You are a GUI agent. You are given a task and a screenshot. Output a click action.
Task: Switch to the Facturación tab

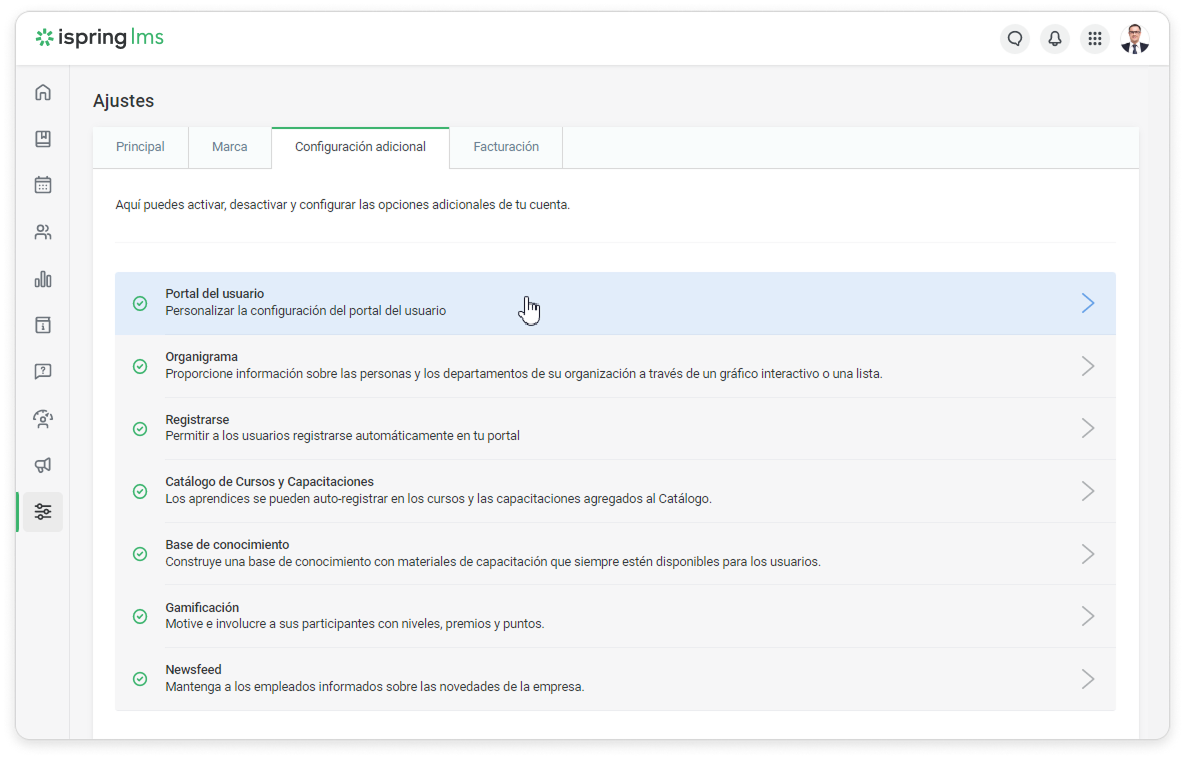(506, 147)
